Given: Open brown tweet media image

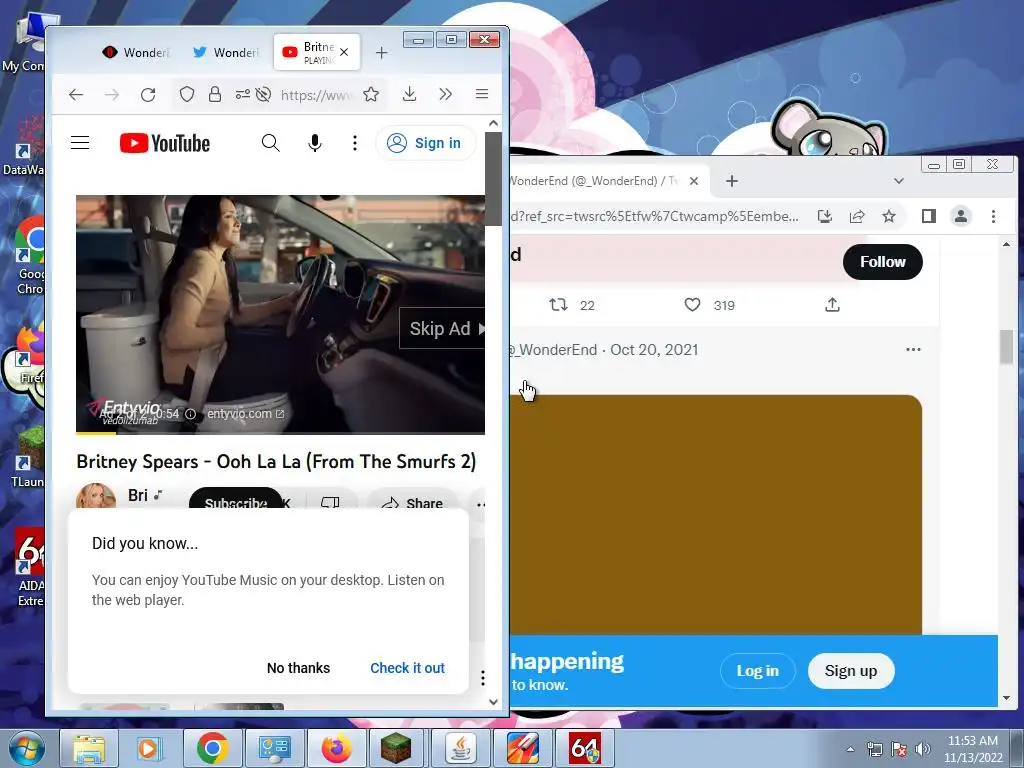Looking at the screenshot, I should (716, 515).
